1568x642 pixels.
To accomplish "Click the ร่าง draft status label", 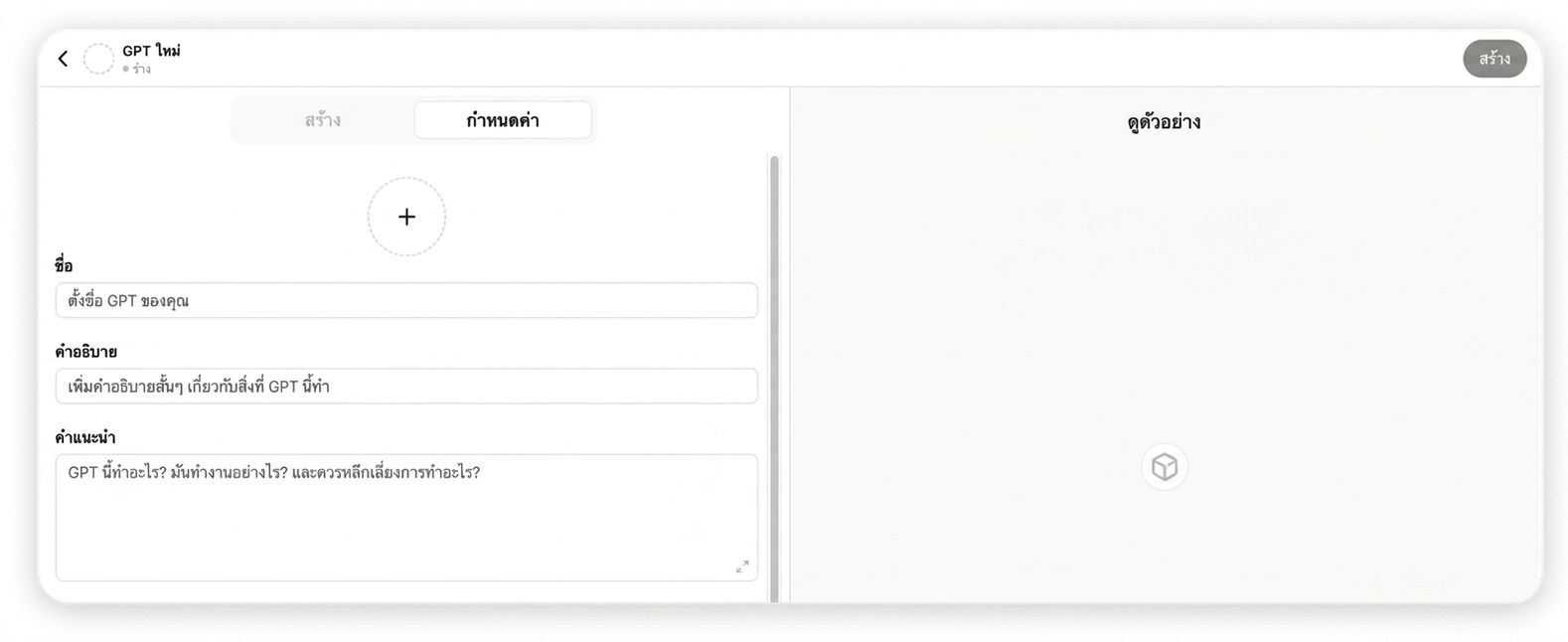I will 141,70.
